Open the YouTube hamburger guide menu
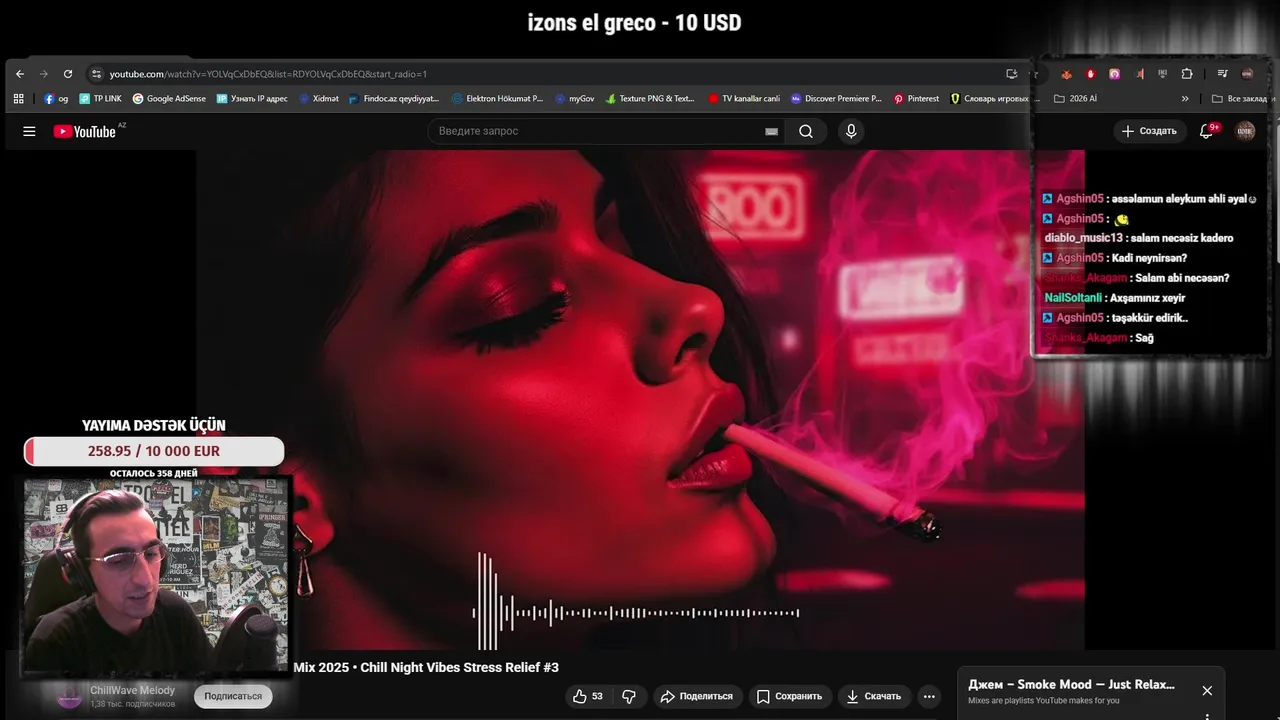 (x=29, y=131)
